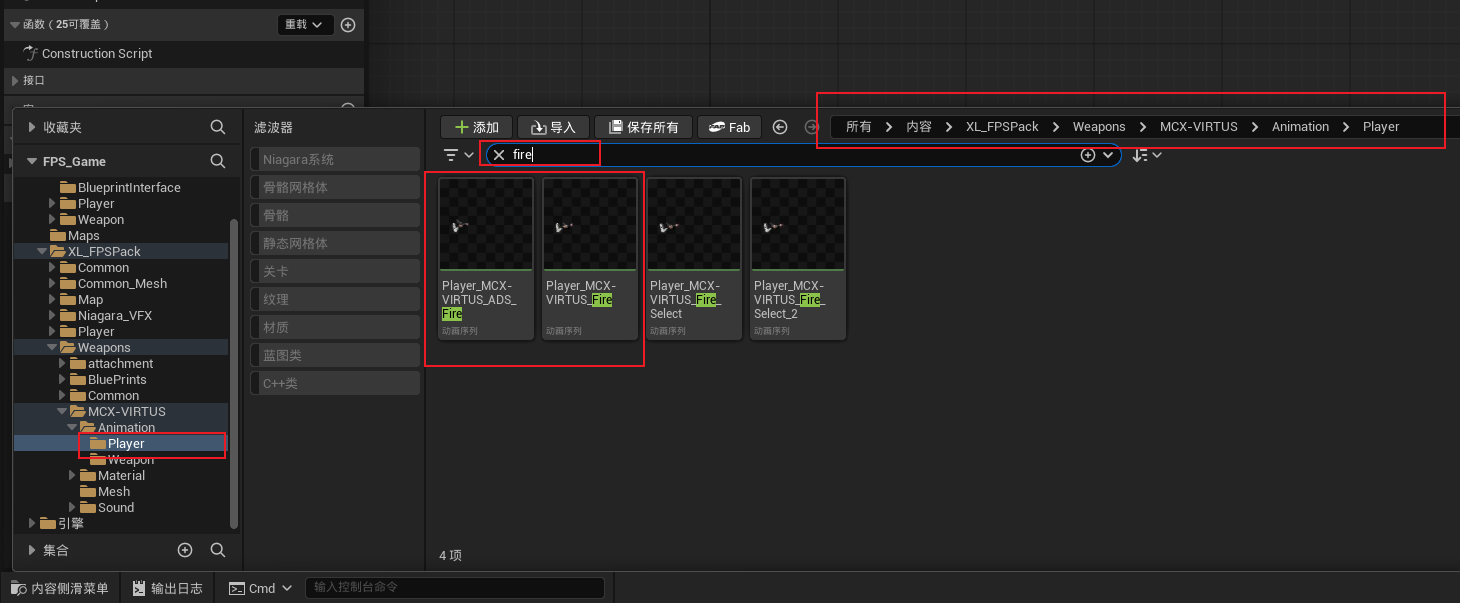Image resolution: width=1460 pixels, height=603 pixels.
Task: Collapse the Weapons folder arrow
Action: point(52,347)
